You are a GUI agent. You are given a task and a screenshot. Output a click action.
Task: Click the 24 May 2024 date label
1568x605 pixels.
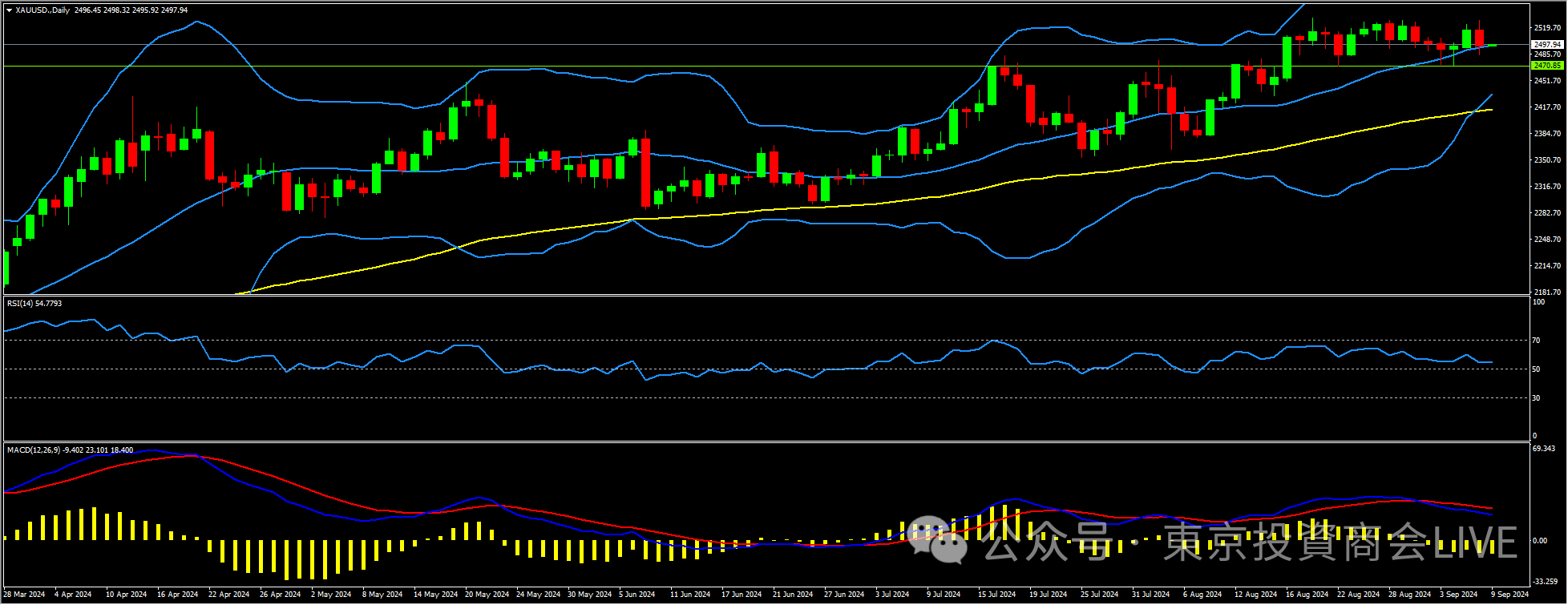(538, 595)
